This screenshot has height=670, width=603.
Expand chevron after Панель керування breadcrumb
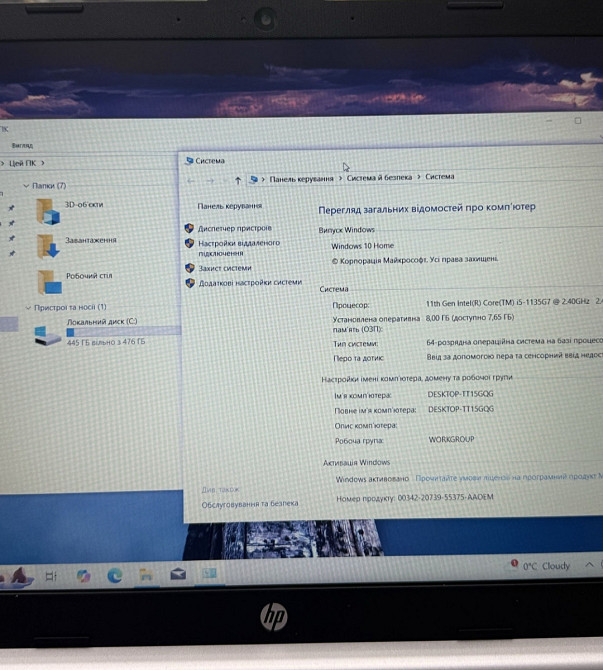341,178
